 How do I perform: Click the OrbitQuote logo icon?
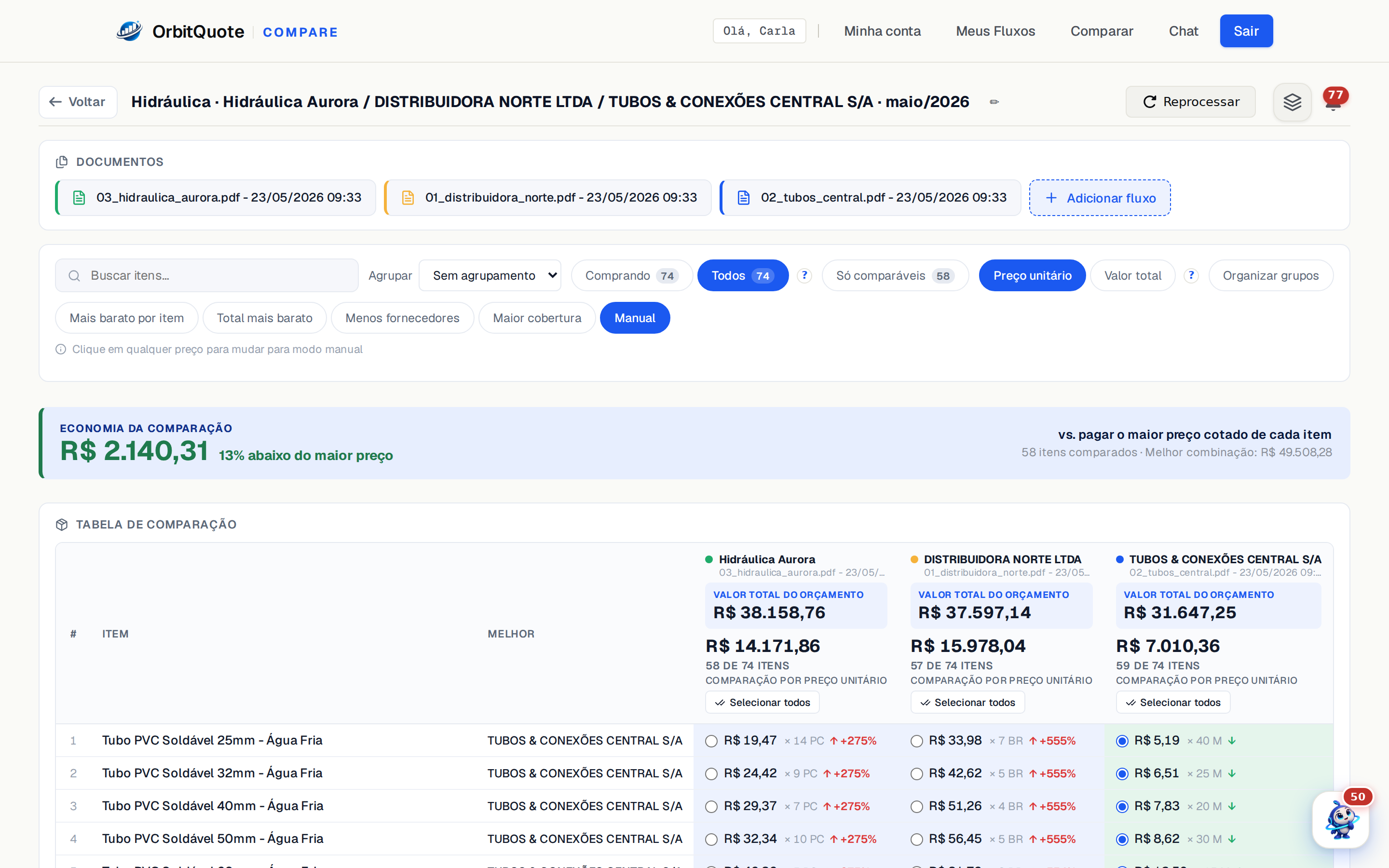[129, 31]
